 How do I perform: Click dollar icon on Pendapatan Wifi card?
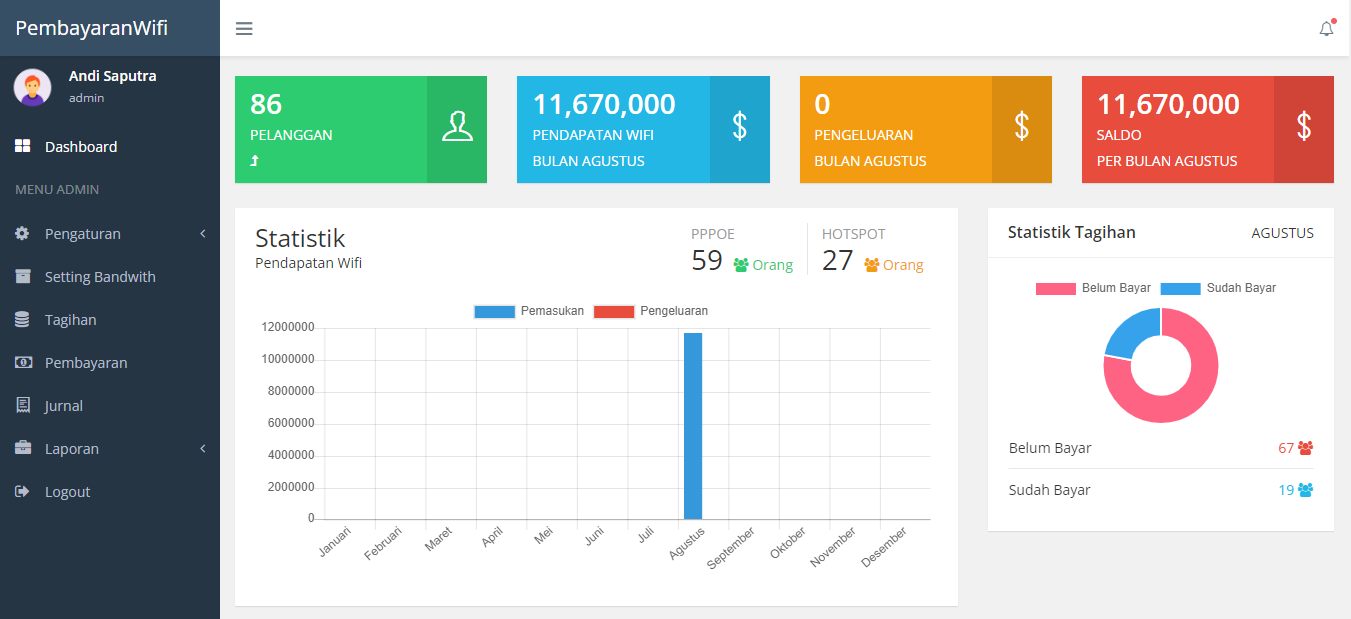click(x=739, y=126)
